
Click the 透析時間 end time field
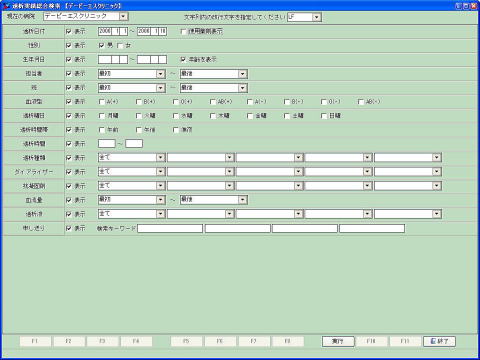pyautogui.click(x=134, y=144)
